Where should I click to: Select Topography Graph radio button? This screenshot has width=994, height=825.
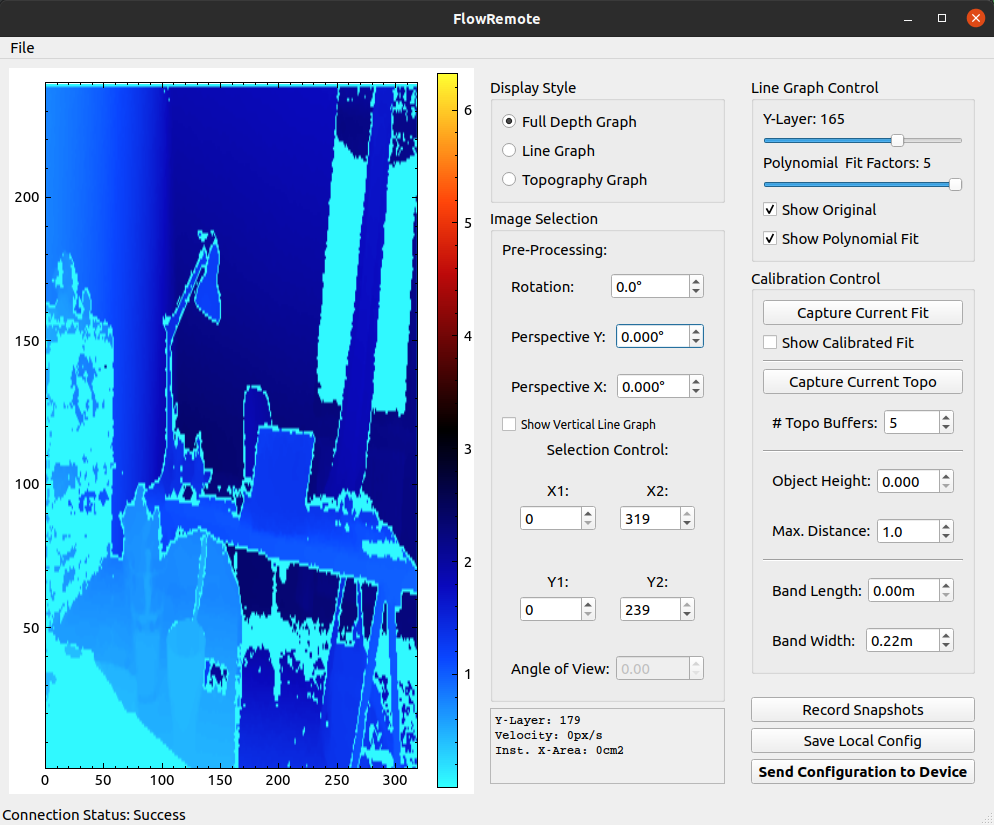(x=510, y=180)
